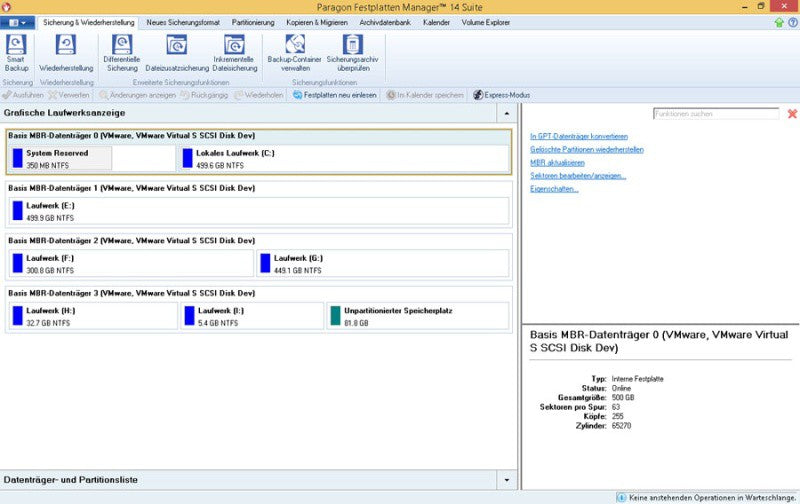The image size is (800, 504).
Task: Click the Funktionen suchen search field
Action: [x=716, y=114]
